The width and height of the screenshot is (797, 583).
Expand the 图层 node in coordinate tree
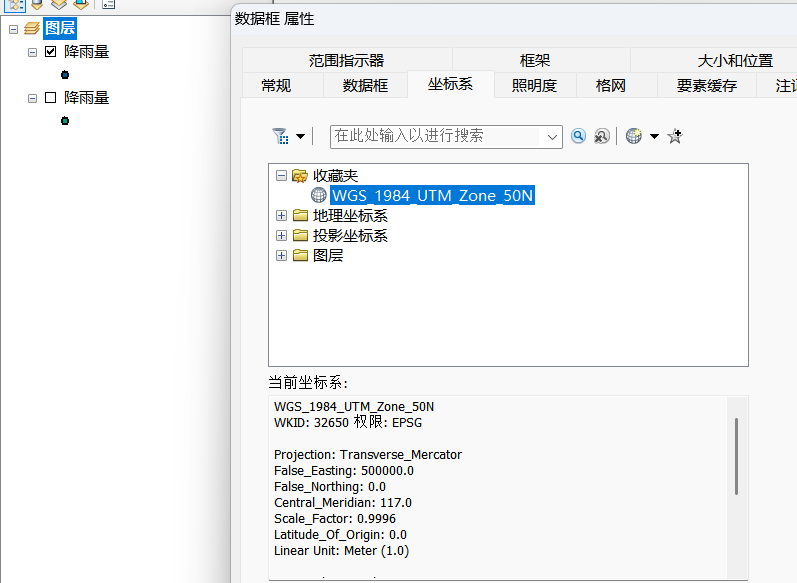coord(281,255)
